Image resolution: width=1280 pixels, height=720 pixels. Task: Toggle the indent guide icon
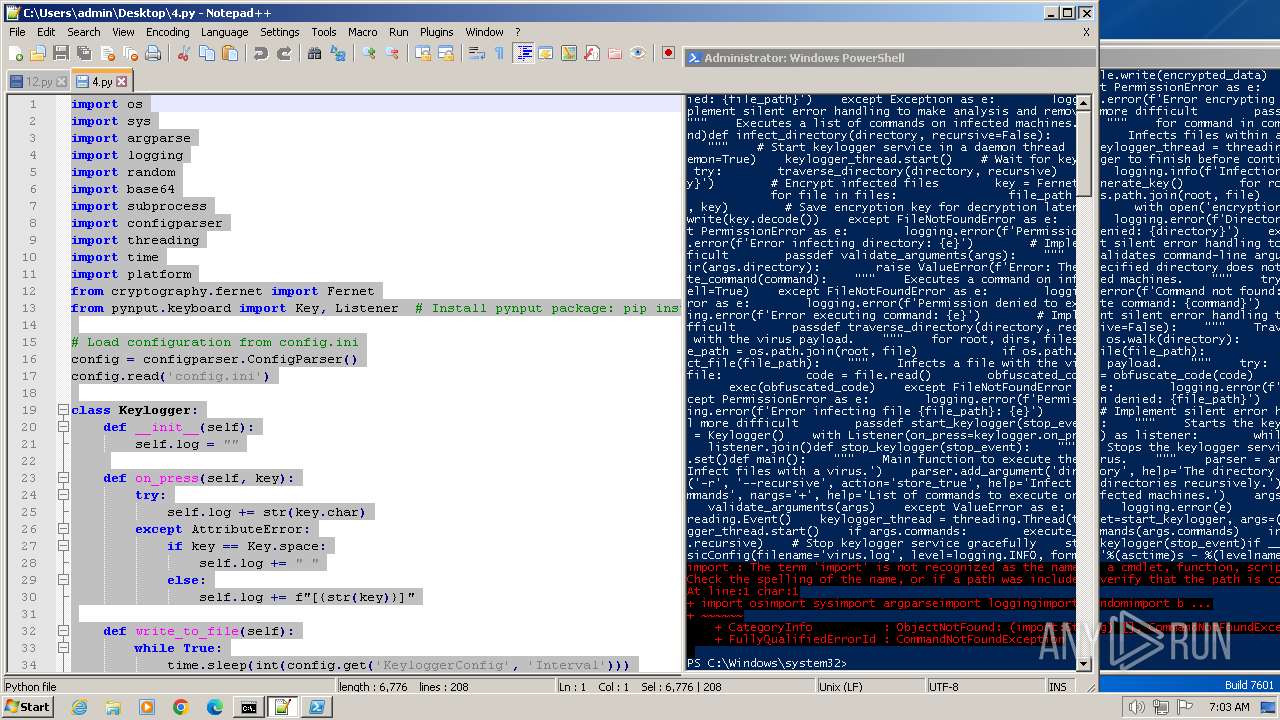[523, 53]
